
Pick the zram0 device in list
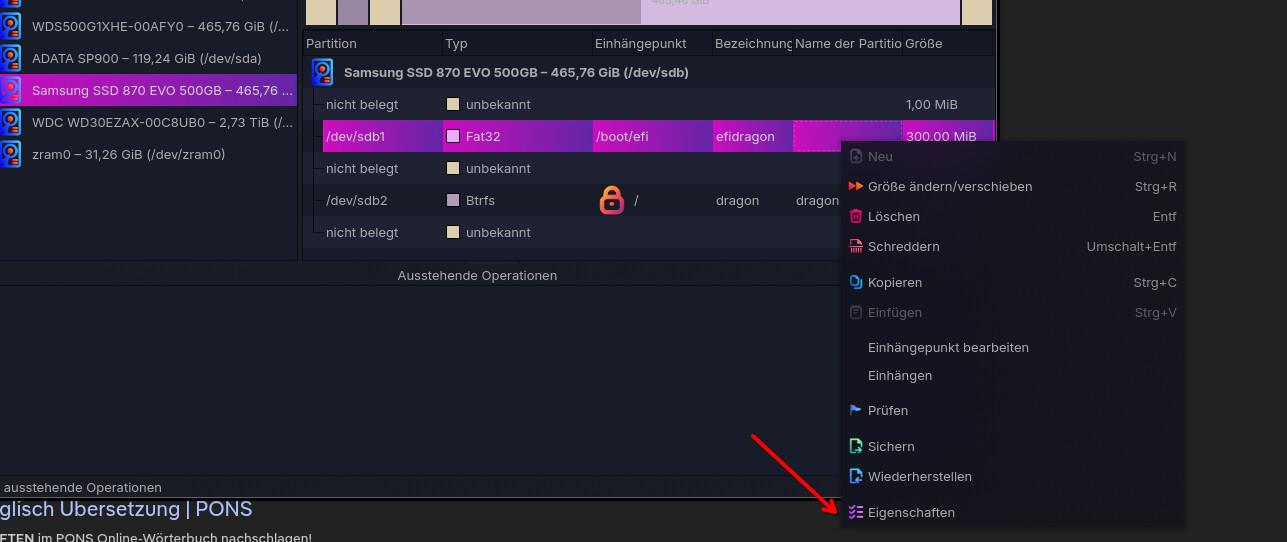pos(128,154)
